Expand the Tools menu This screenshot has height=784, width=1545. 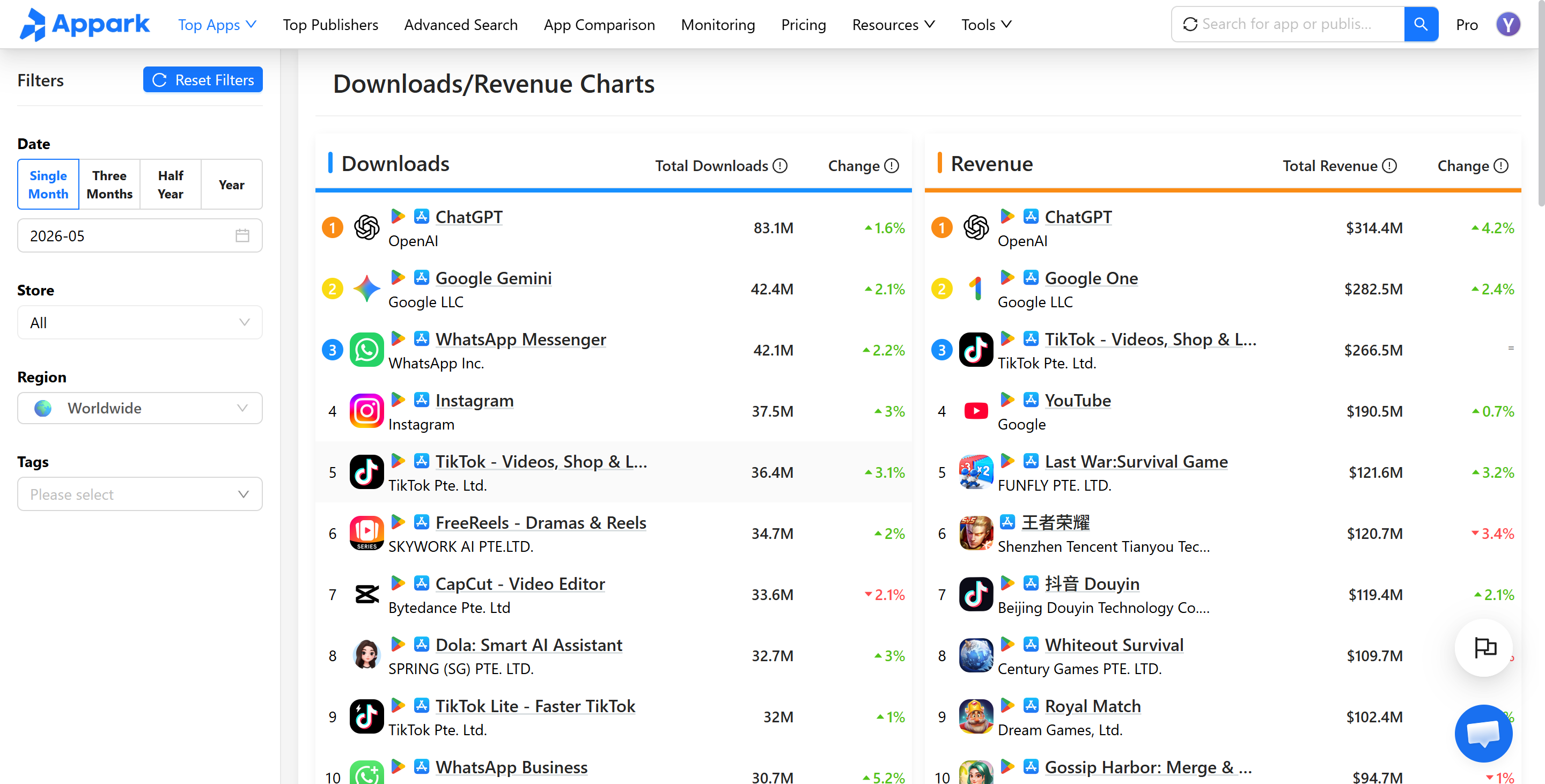[986, 25]
